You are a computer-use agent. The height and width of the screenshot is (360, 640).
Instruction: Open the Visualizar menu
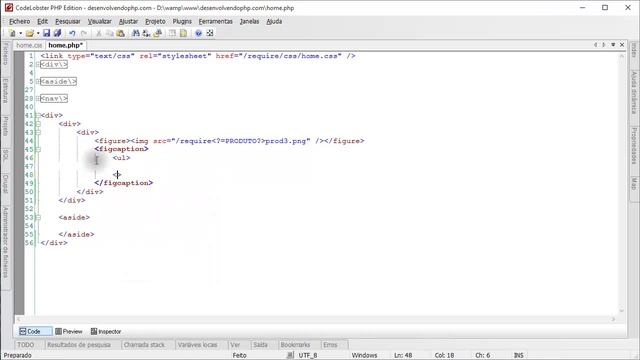click(x=100, y=21)
